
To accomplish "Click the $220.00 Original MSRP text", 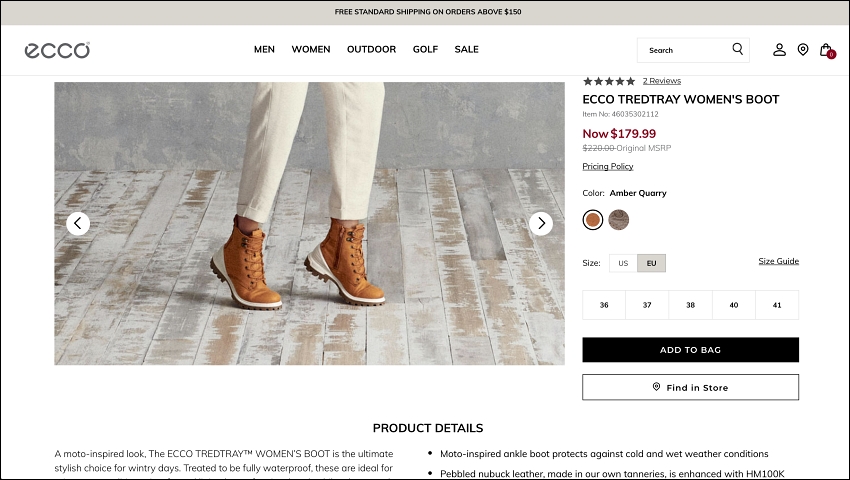I will (x=627, y=148).
